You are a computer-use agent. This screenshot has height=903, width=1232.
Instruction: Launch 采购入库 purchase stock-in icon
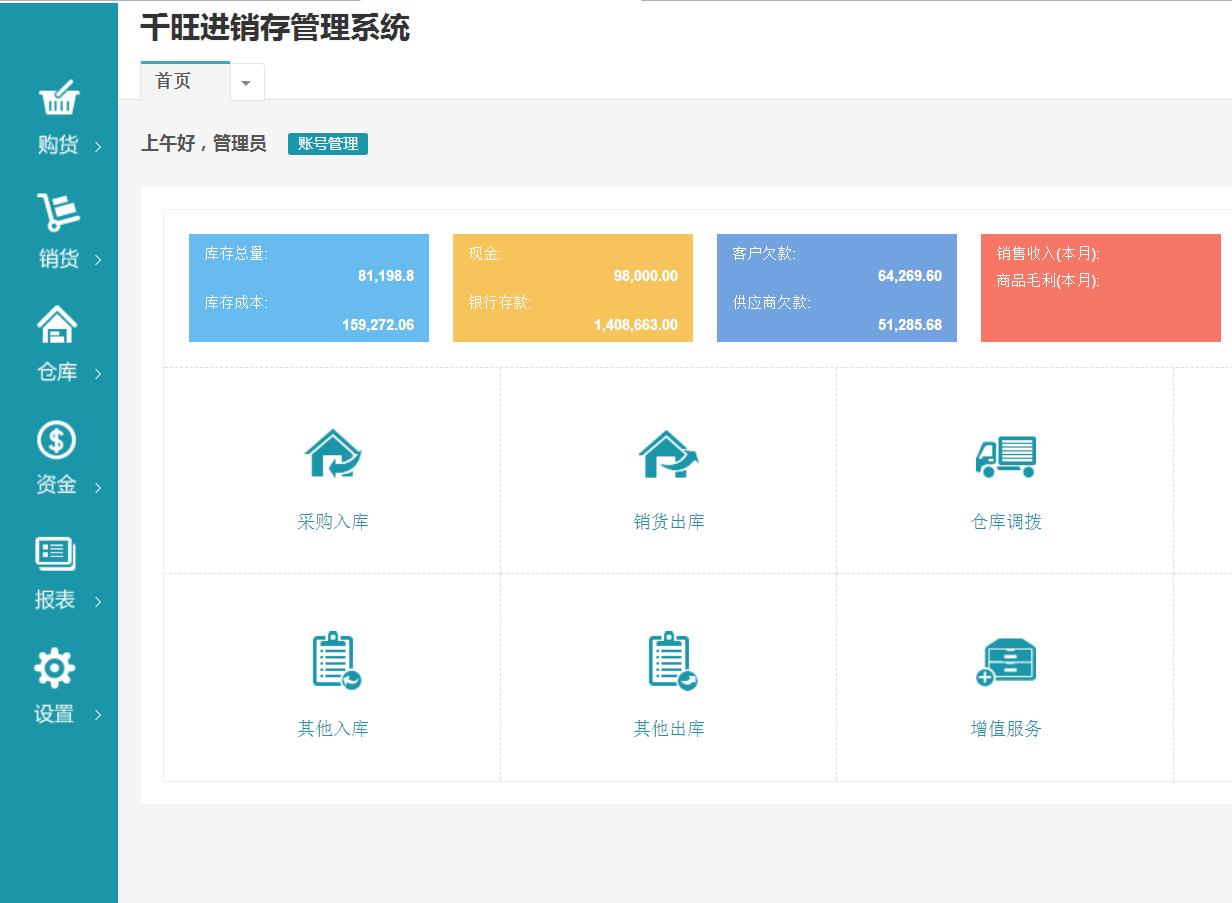332,455
